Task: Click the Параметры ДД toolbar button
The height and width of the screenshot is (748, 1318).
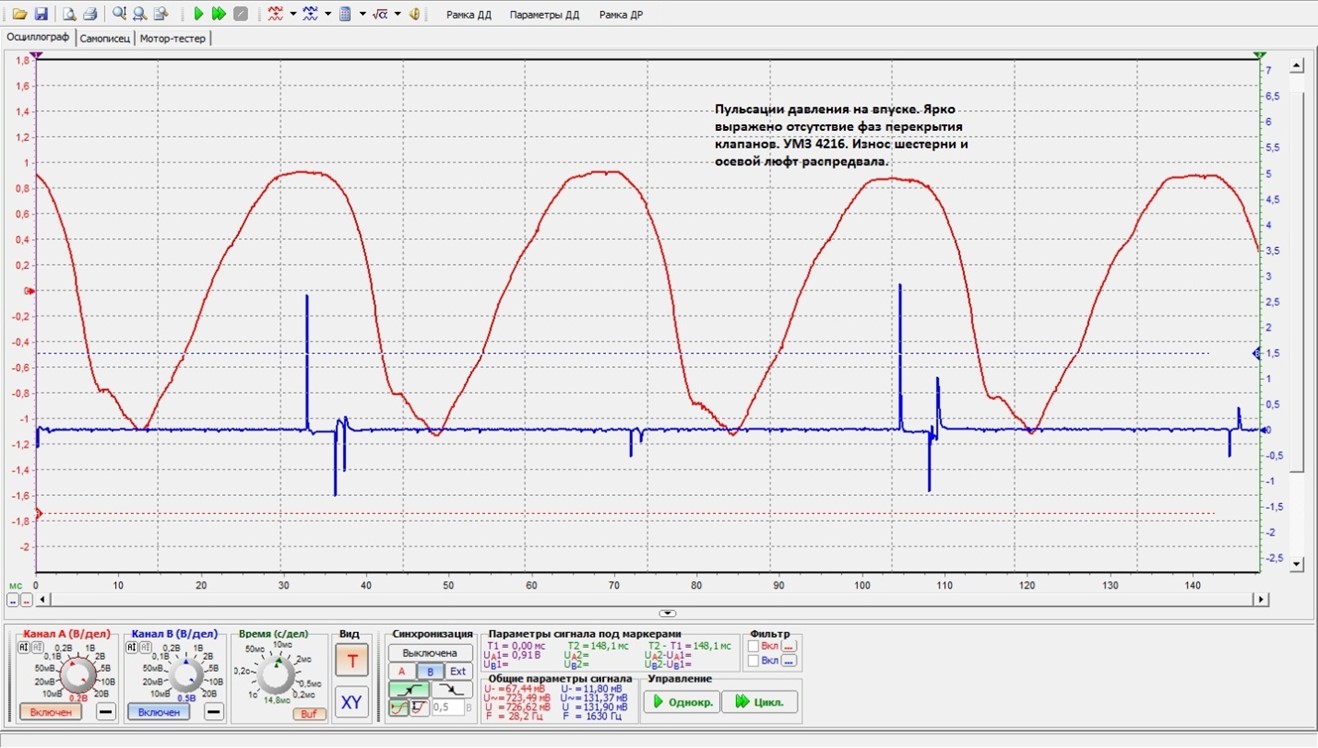Action: pos(544,15)
